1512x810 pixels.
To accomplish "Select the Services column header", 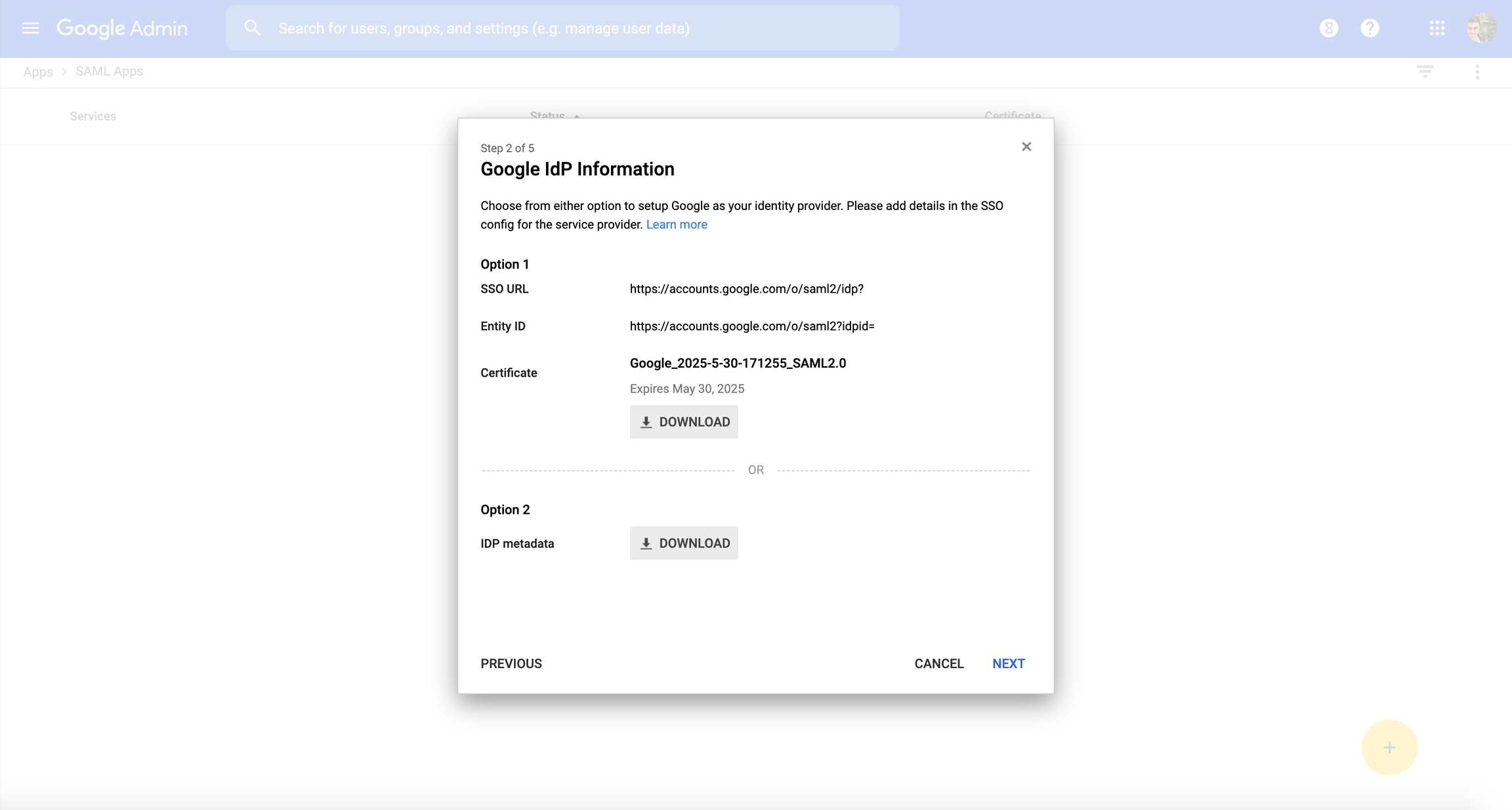I will tap(93, 116).
